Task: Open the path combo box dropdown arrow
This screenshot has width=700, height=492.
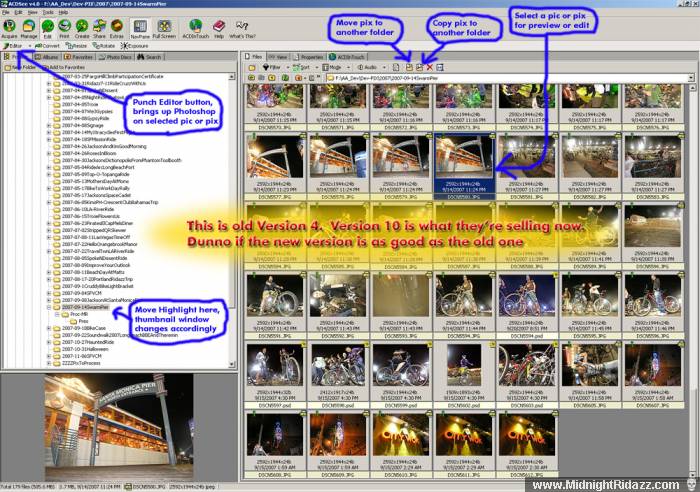Action: tap(691, 78)
